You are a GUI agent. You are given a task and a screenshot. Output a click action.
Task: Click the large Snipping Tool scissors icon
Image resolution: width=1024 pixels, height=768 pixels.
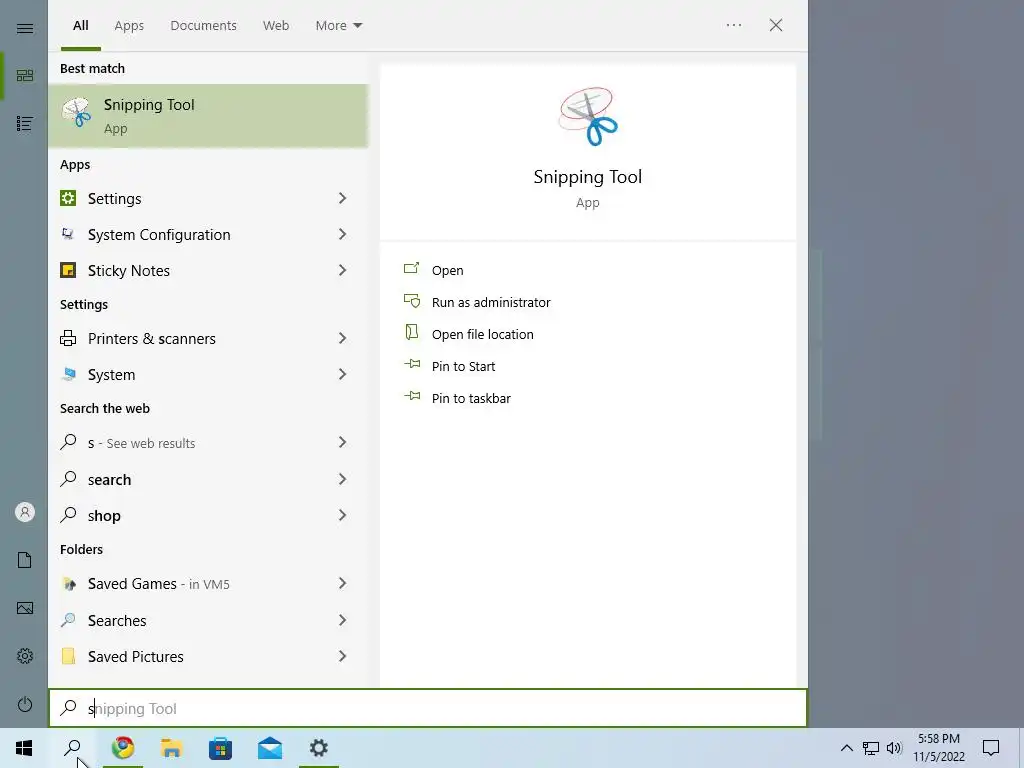coord(588,116)
